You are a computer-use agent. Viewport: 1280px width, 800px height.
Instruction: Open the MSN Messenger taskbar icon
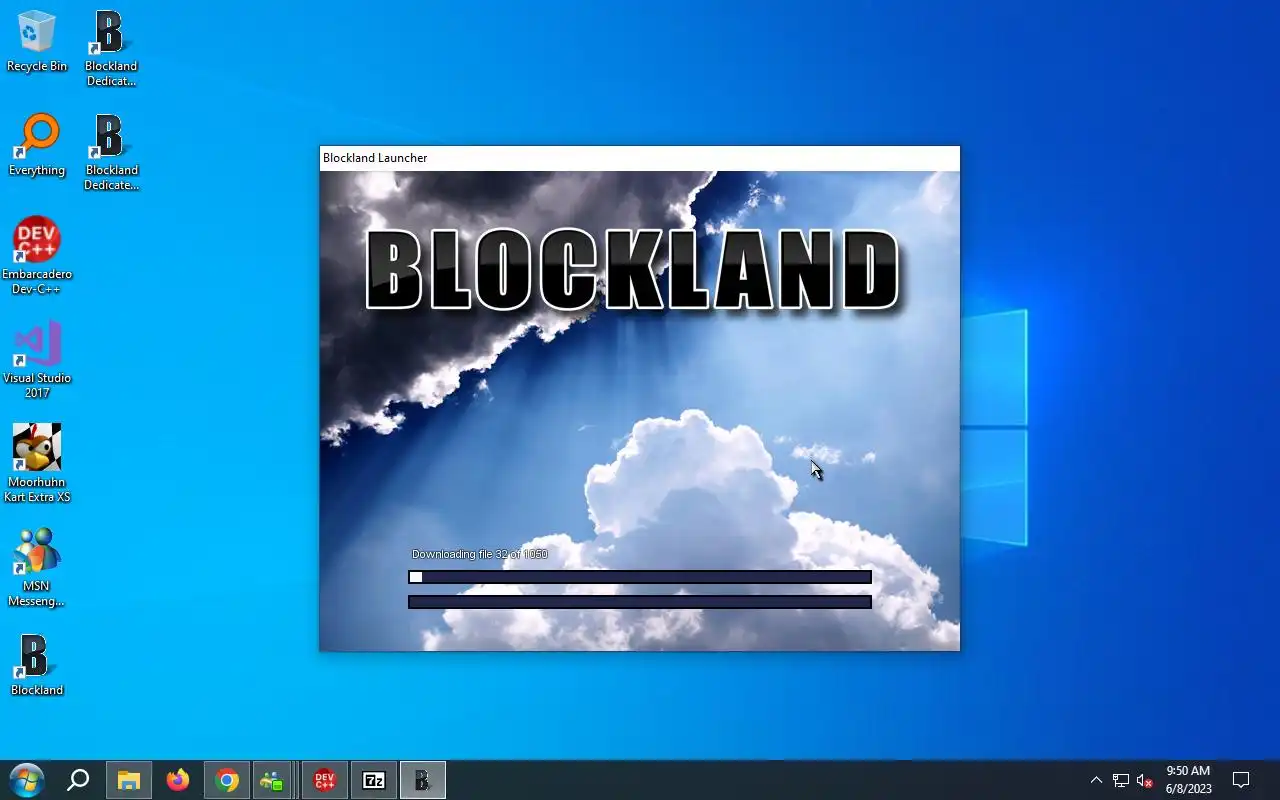pyautogui.click(x=272, y=780)
